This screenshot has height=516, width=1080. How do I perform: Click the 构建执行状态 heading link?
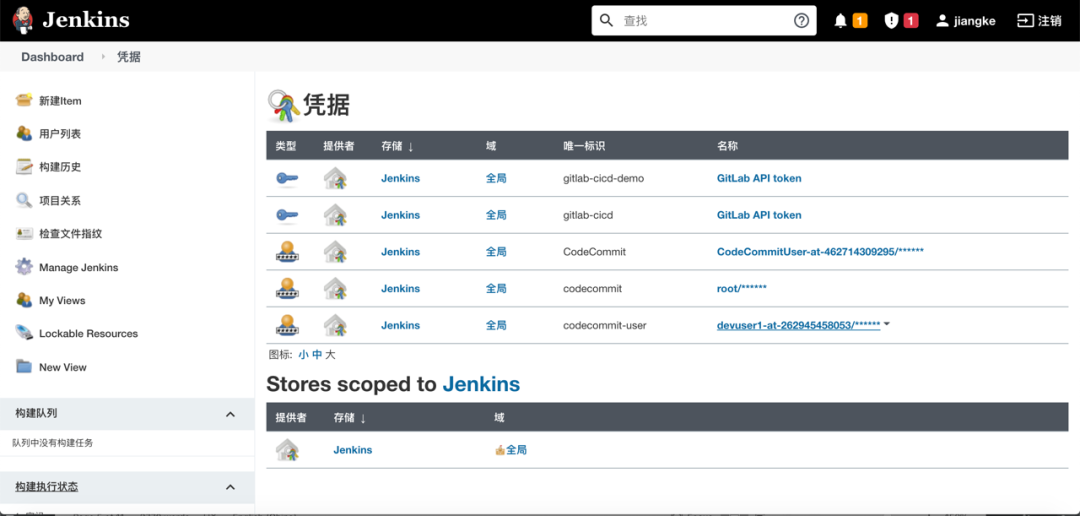[47, 487]
